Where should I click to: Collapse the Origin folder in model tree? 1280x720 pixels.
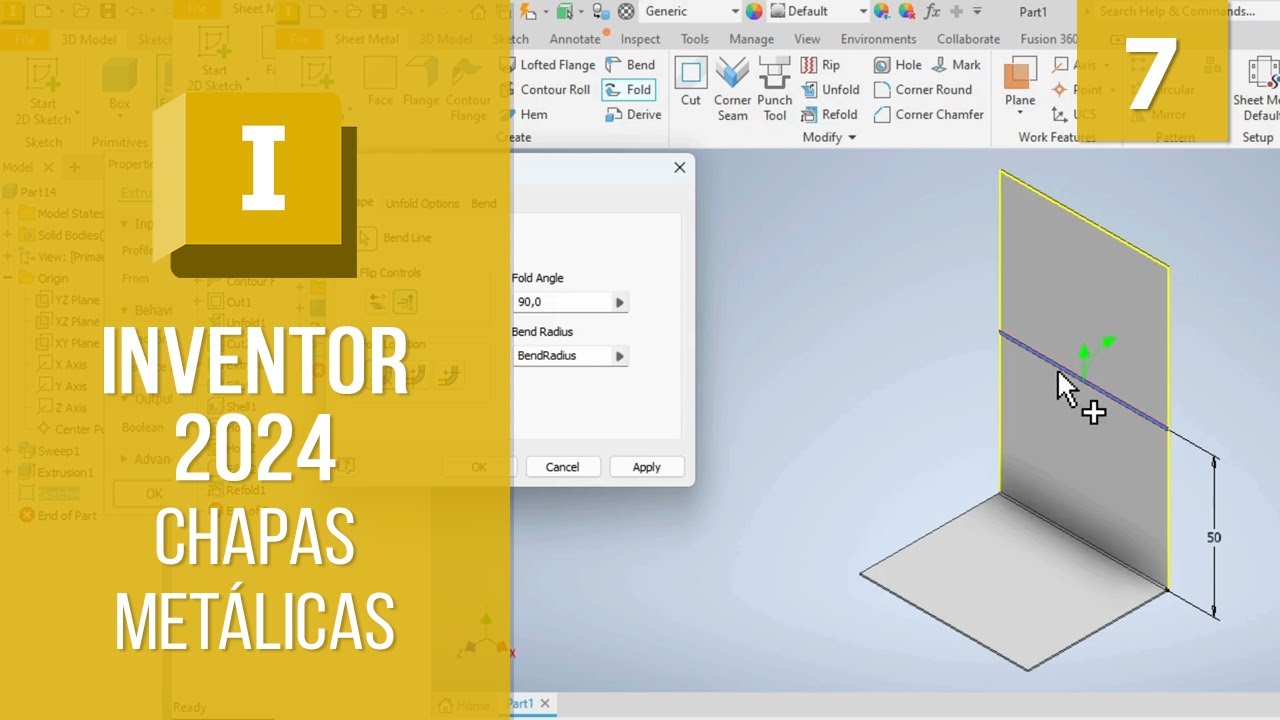(8, 278)
